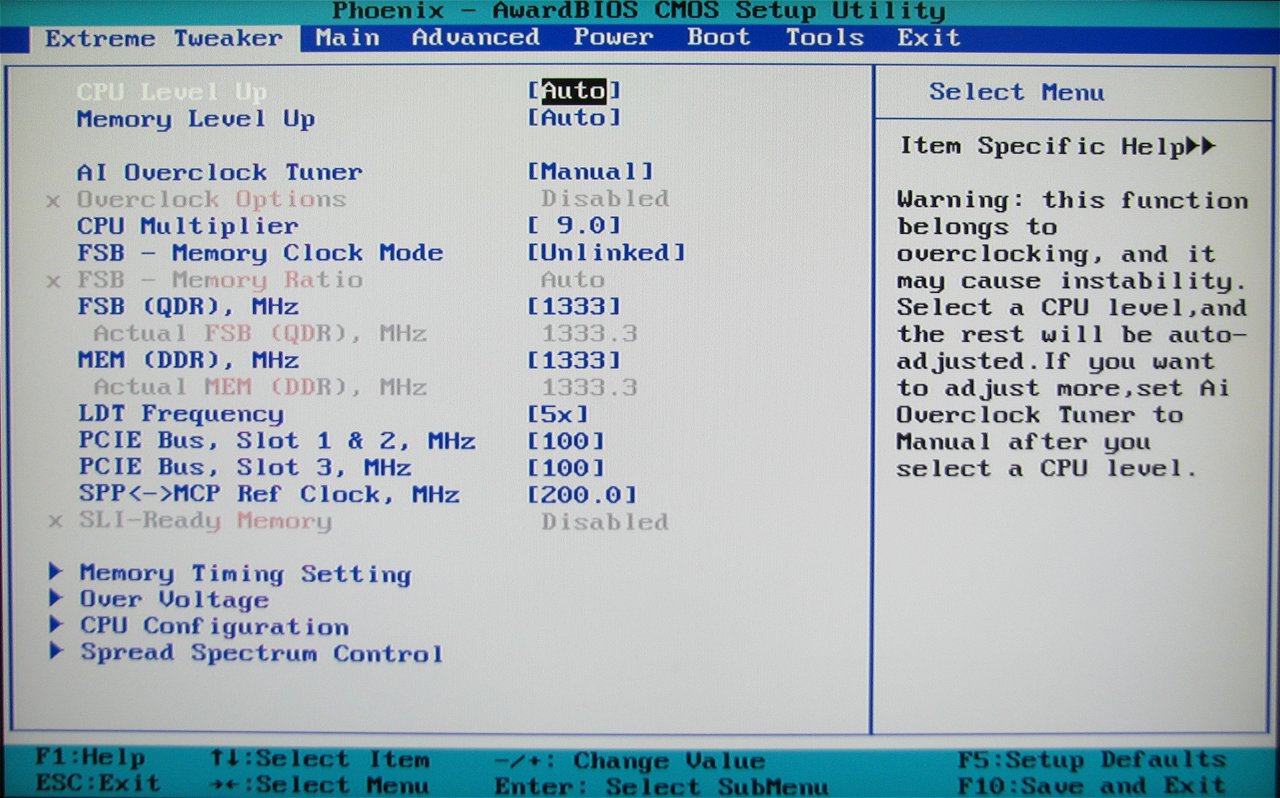Click the grayed SLI-Ready Memory row
Viewport: 1280px width, 798px height.
357,522
